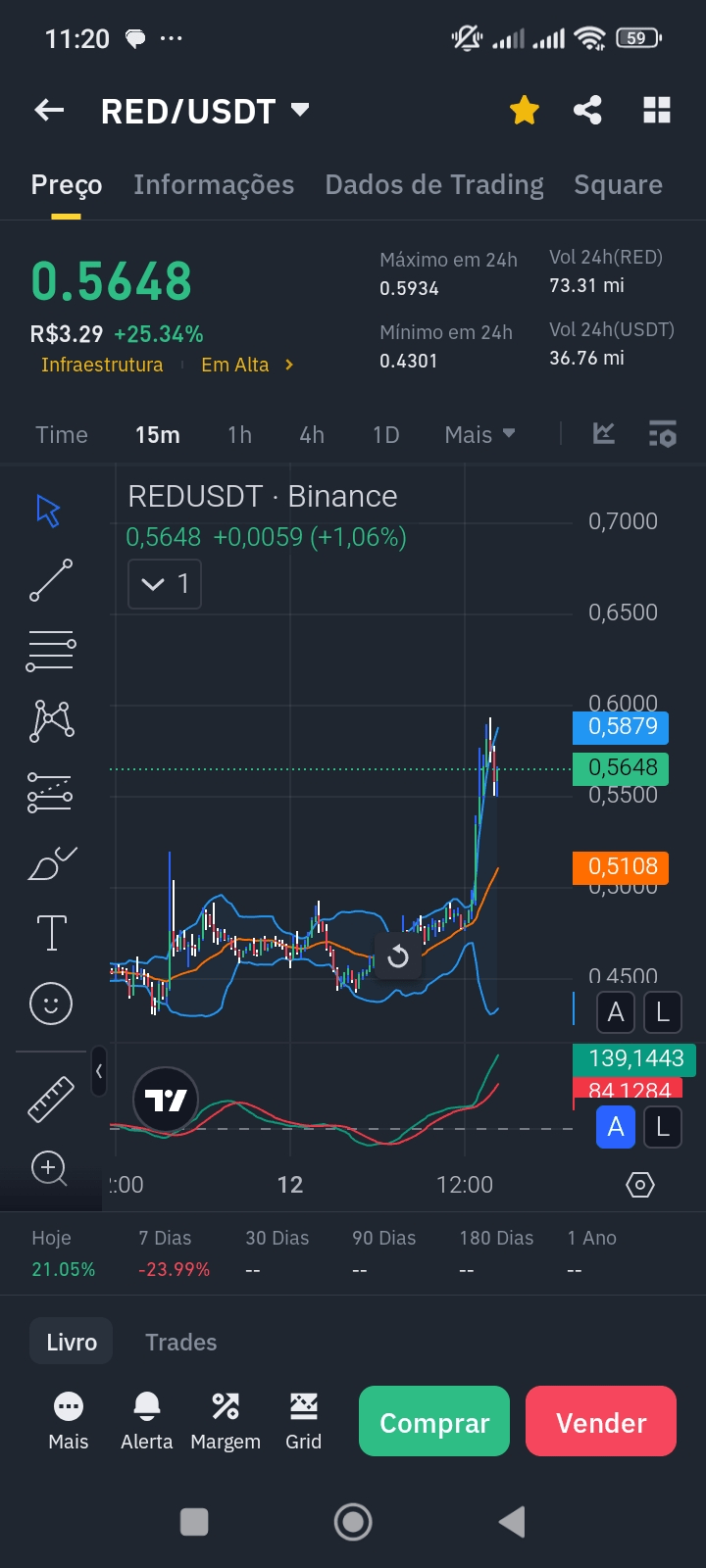This screenshot has width=706, height=1568.
Task: Tap the REDUSDT · Binance chart title
Action: click(x=263, y=497)
